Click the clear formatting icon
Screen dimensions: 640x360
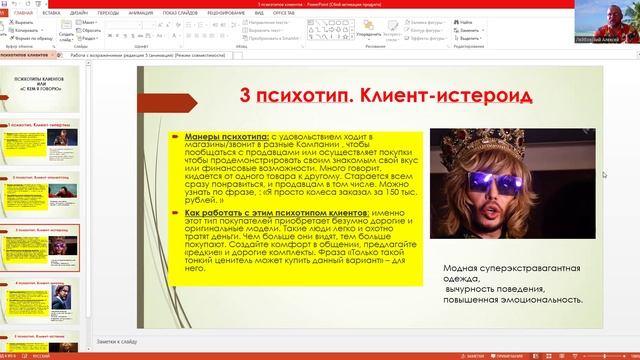click(178, 25)
